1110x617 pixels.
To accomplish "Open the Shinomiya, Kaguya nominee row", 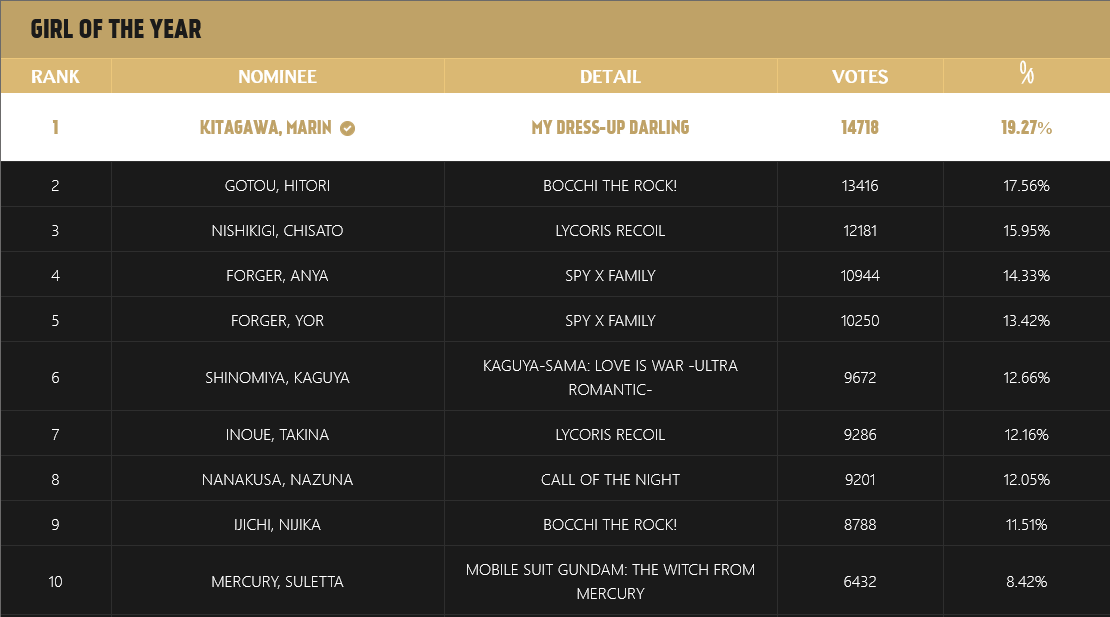I will coord(277,378).
